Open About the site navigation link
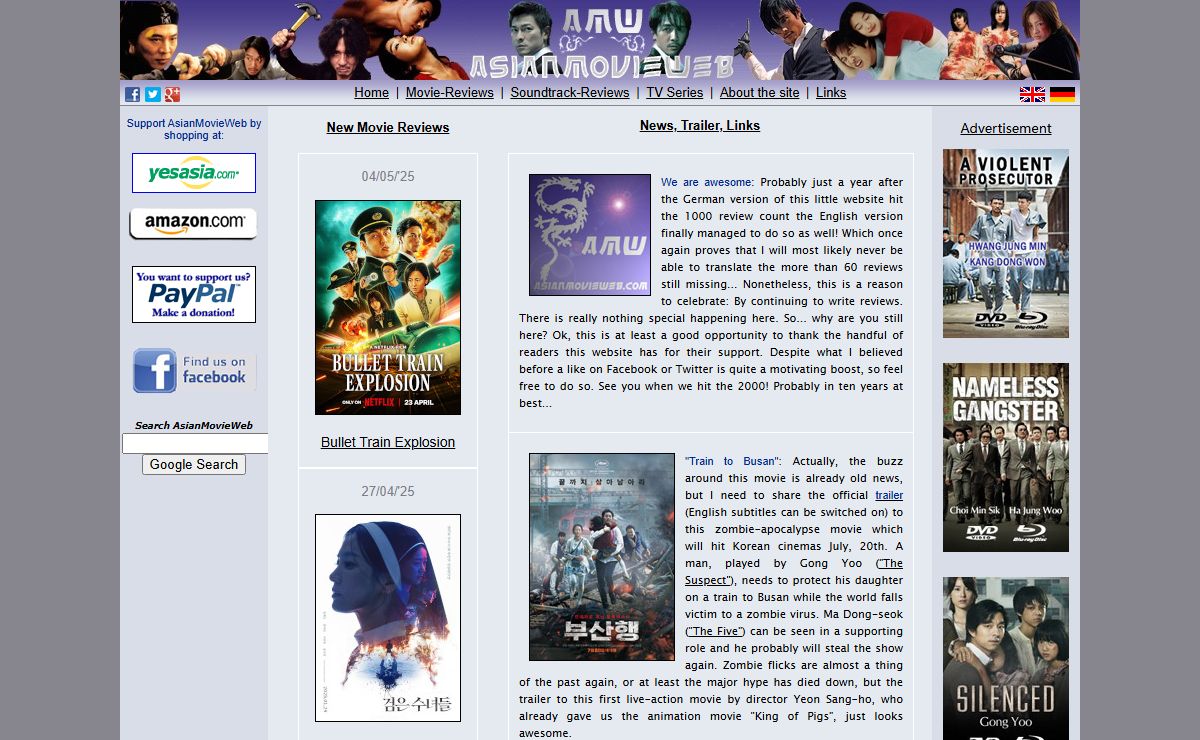Image resolution: width=1200 pixels, height=740 pixels. [759, 93]
